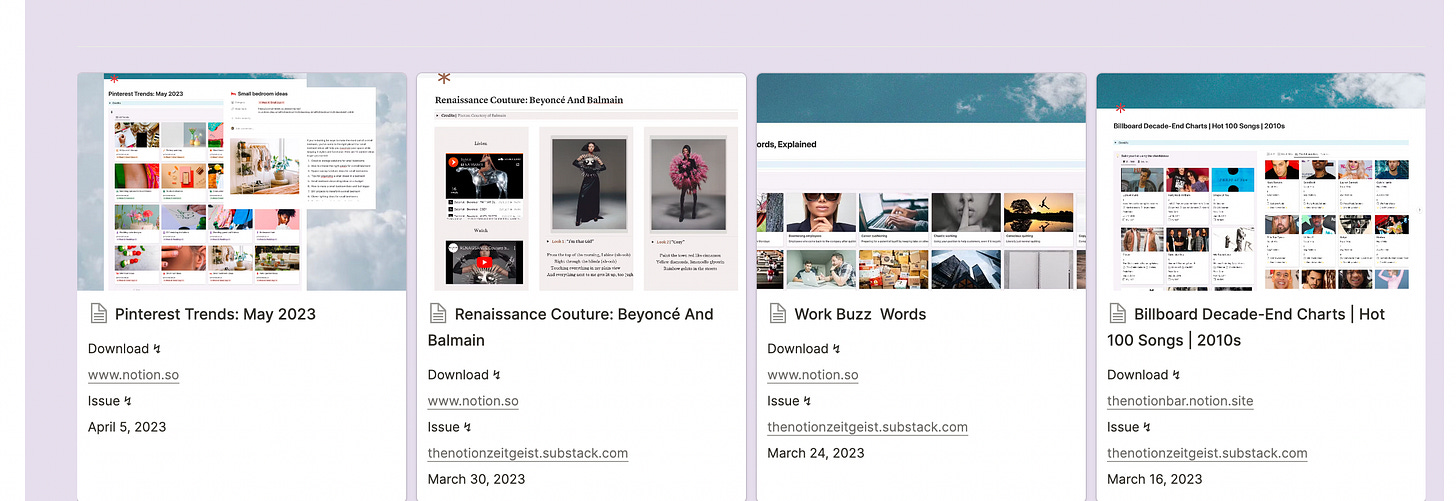The height and width of the screenshot is (501, 1456).
Task: Open the Billboard Decade-End Charts card title
Action: [1246, 327]
